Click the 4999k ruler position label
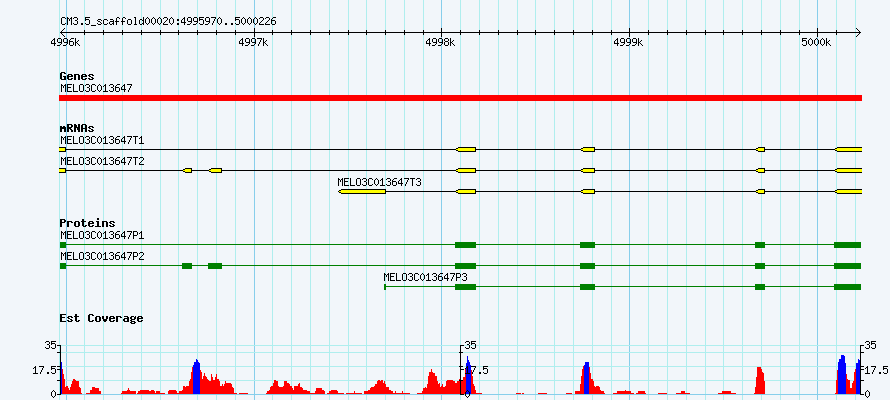The height and width of the screenshot is (400, 890). pos(629,42)
